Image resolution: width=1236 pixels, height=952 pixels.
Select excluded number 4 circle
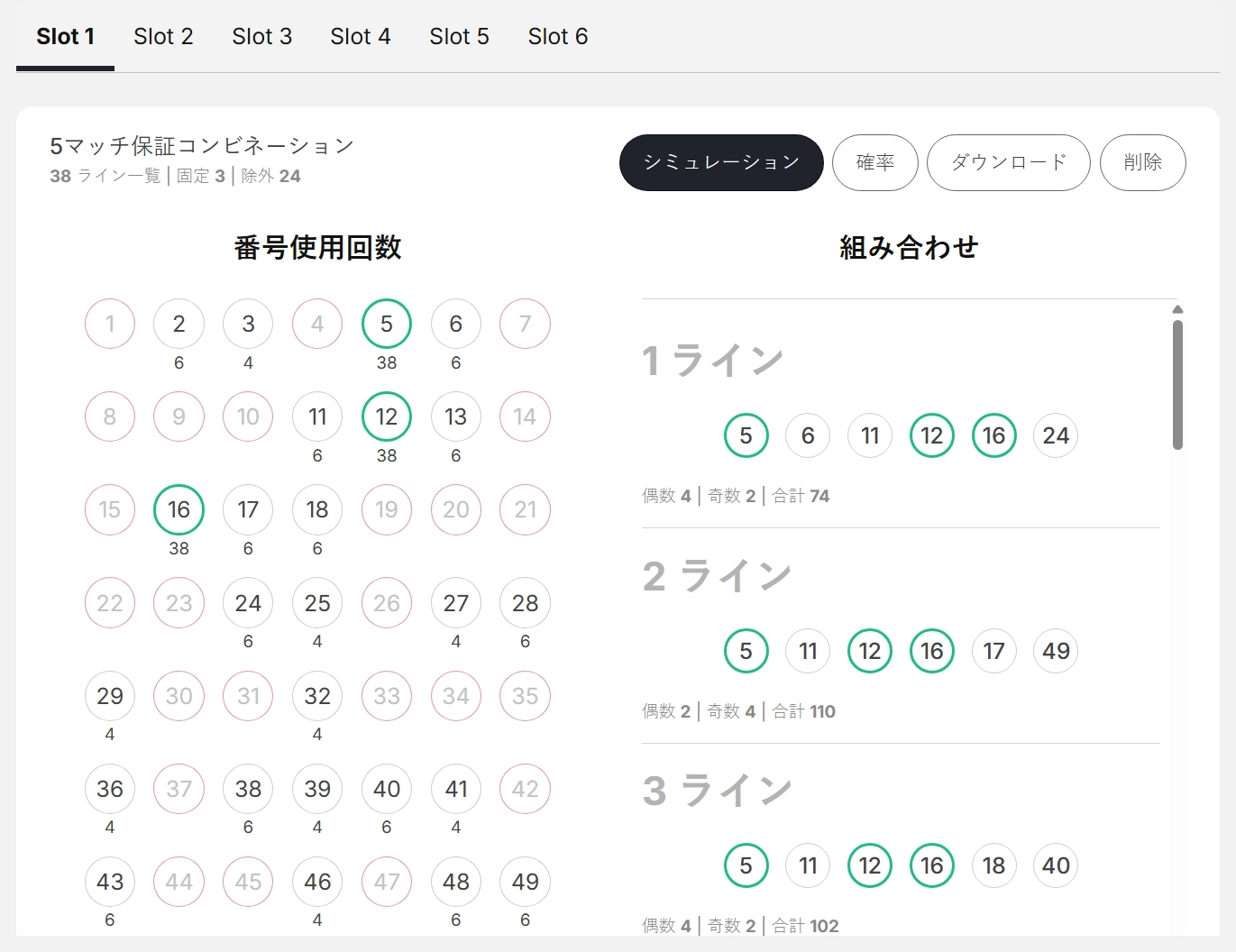pos(316,324)
